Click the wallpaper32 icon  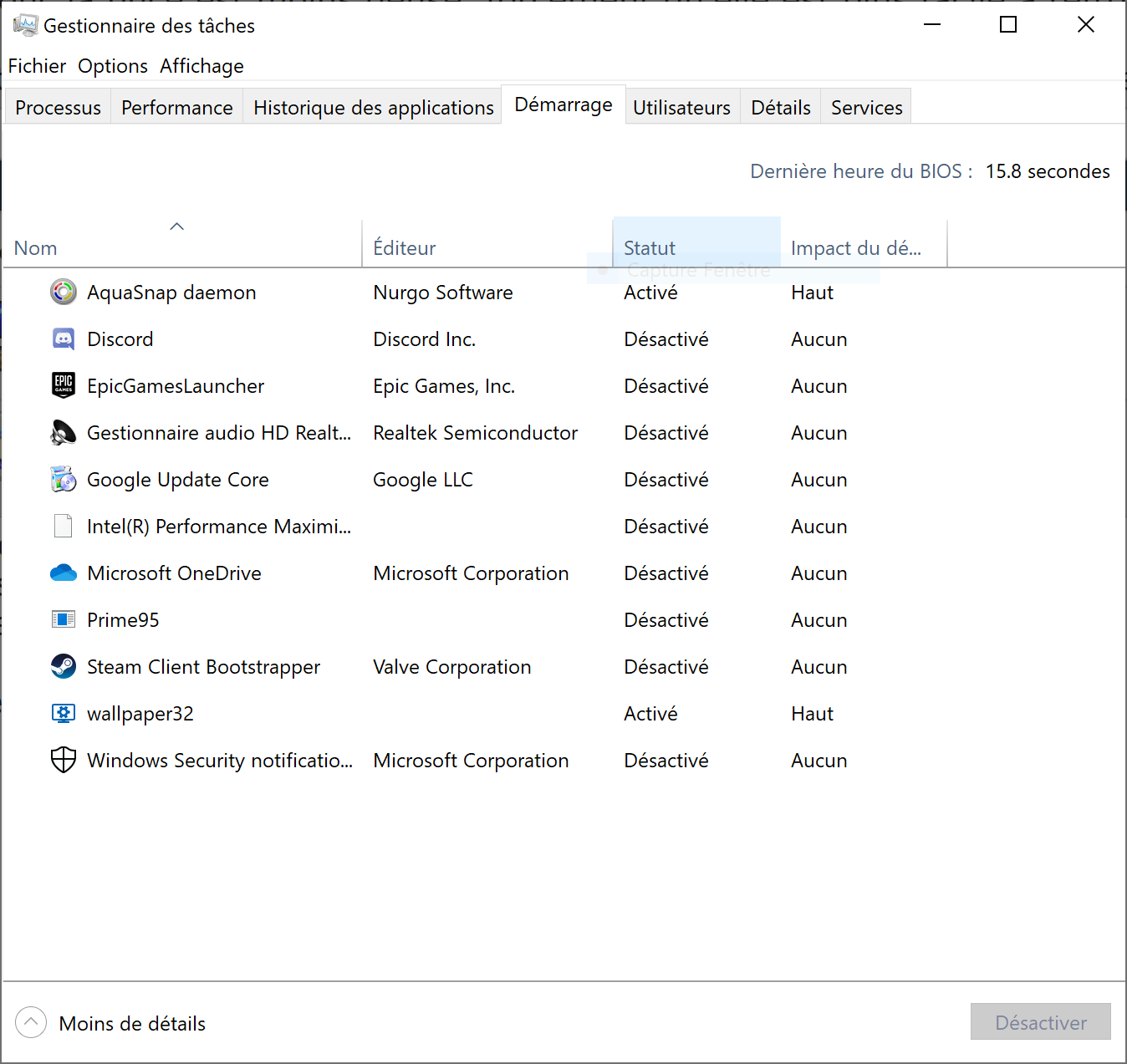[64, 713]
